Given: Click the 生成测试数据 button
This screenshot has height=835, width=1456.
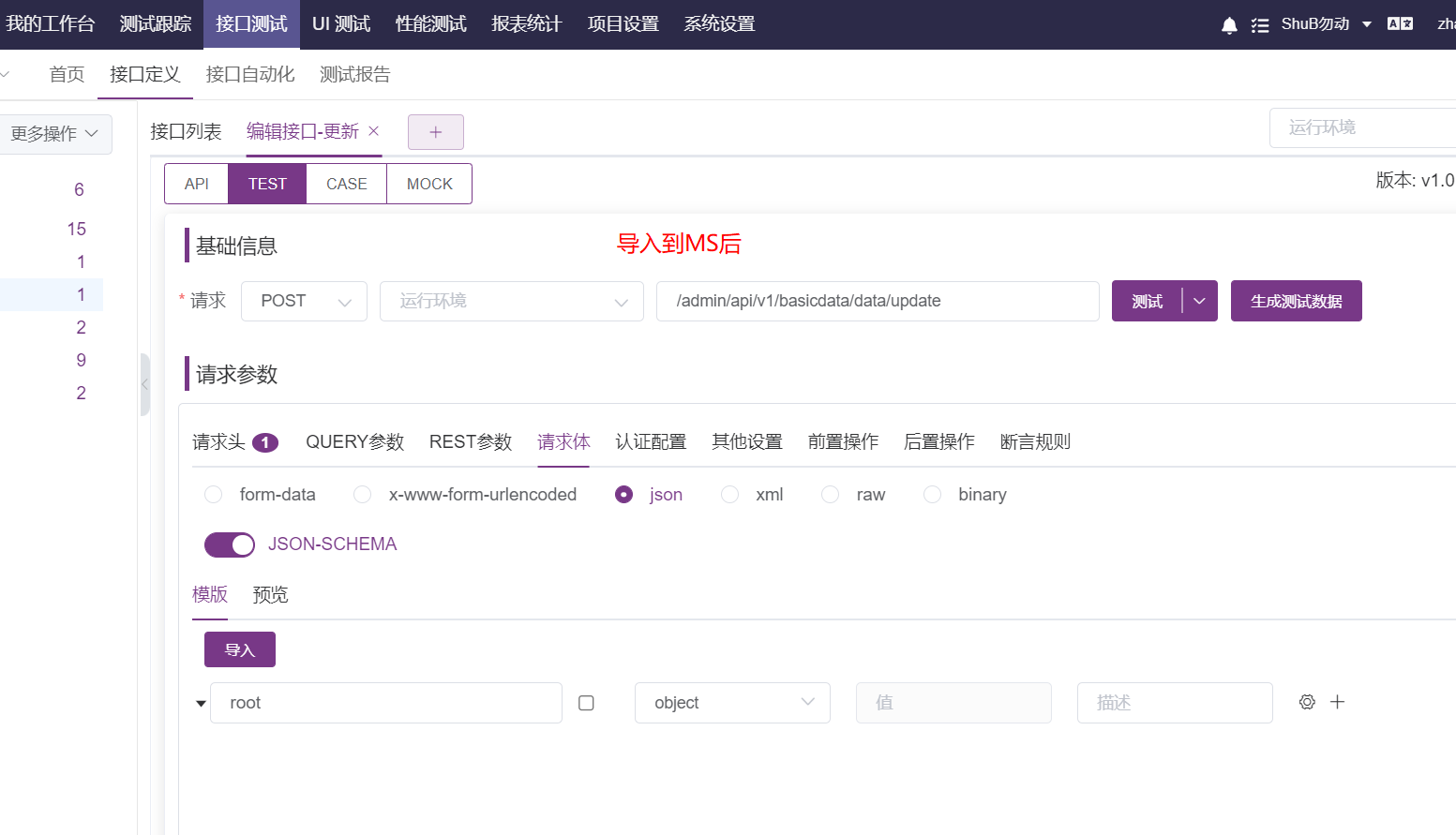Looking at the screenshot, I should pos(1297,301).
